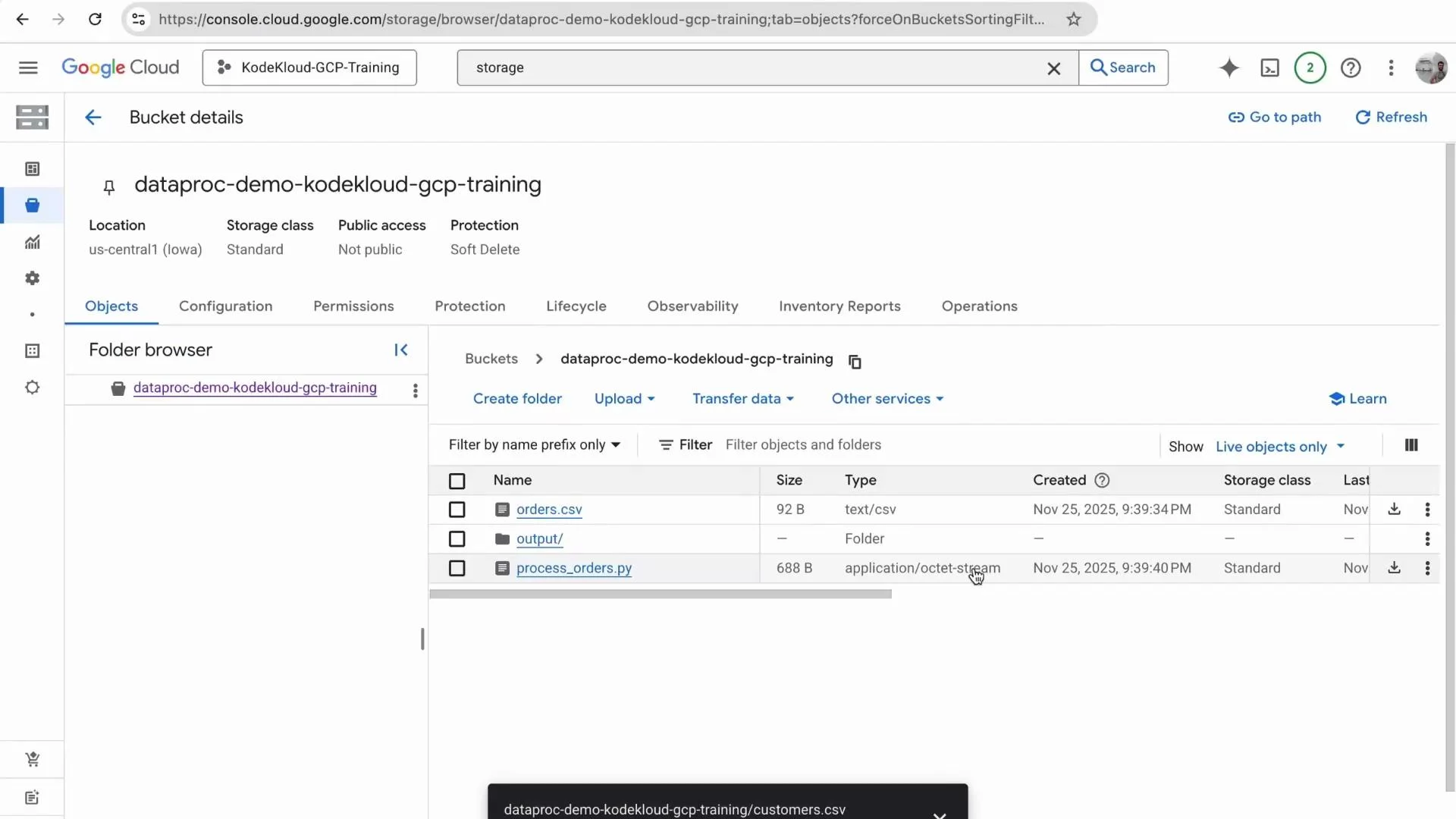Switch to the Permissions tab

tap(353, 306)
